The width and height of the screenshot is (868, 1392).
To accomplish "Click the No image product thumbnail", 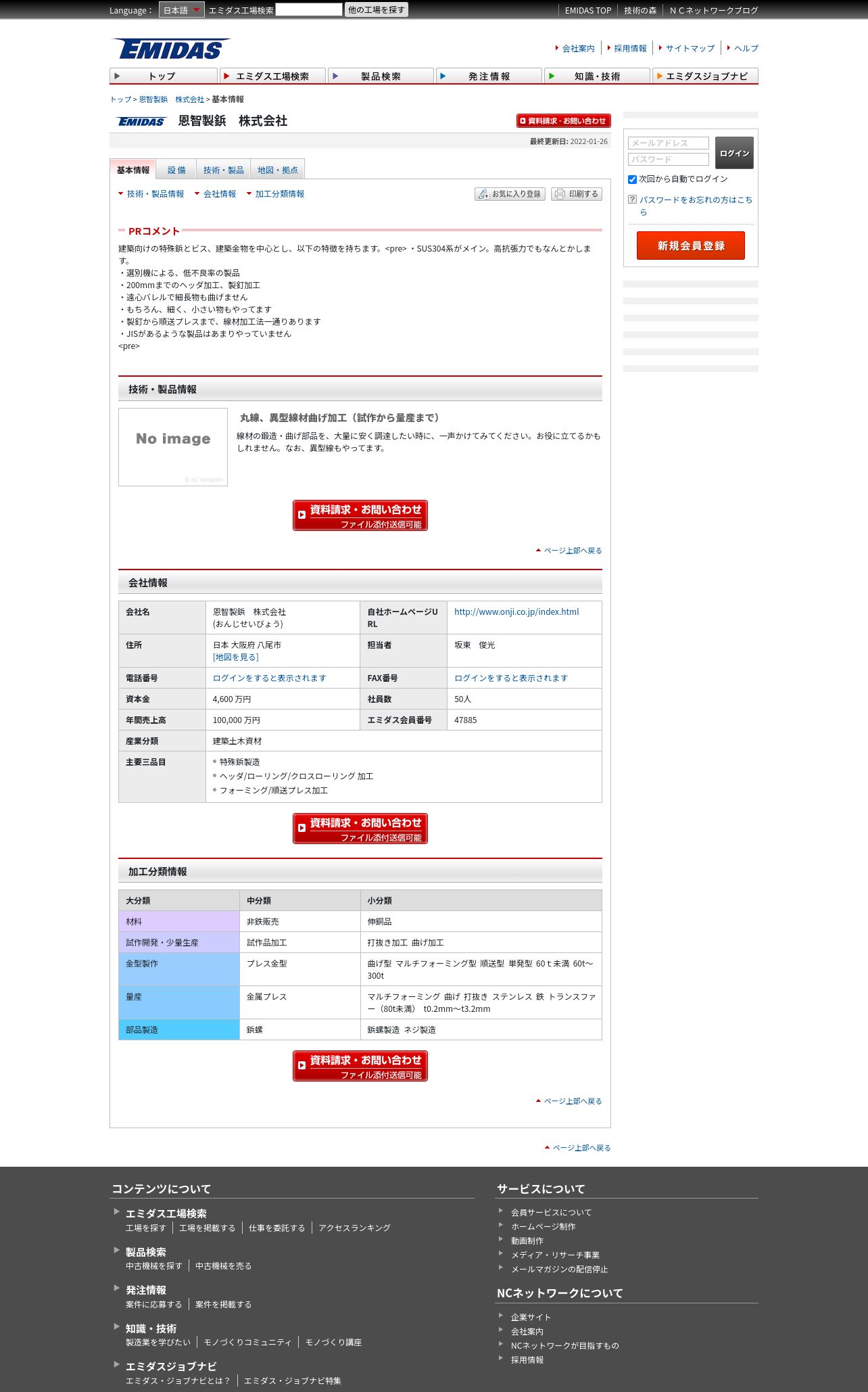I will (x=173, y=447).
